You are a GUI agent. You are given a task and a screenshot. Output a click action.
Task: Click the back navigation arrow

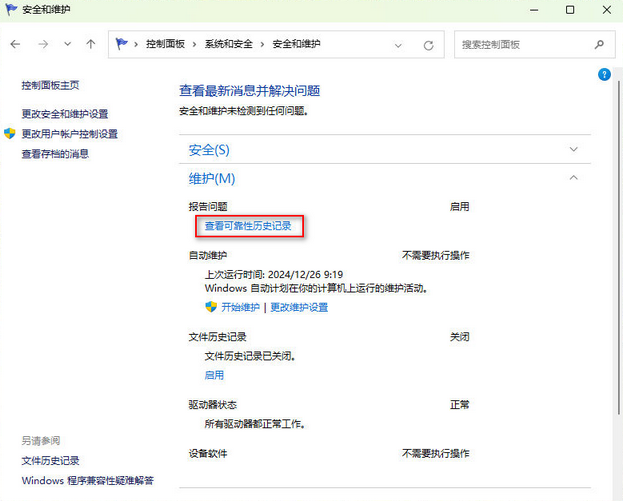point(16,45)
